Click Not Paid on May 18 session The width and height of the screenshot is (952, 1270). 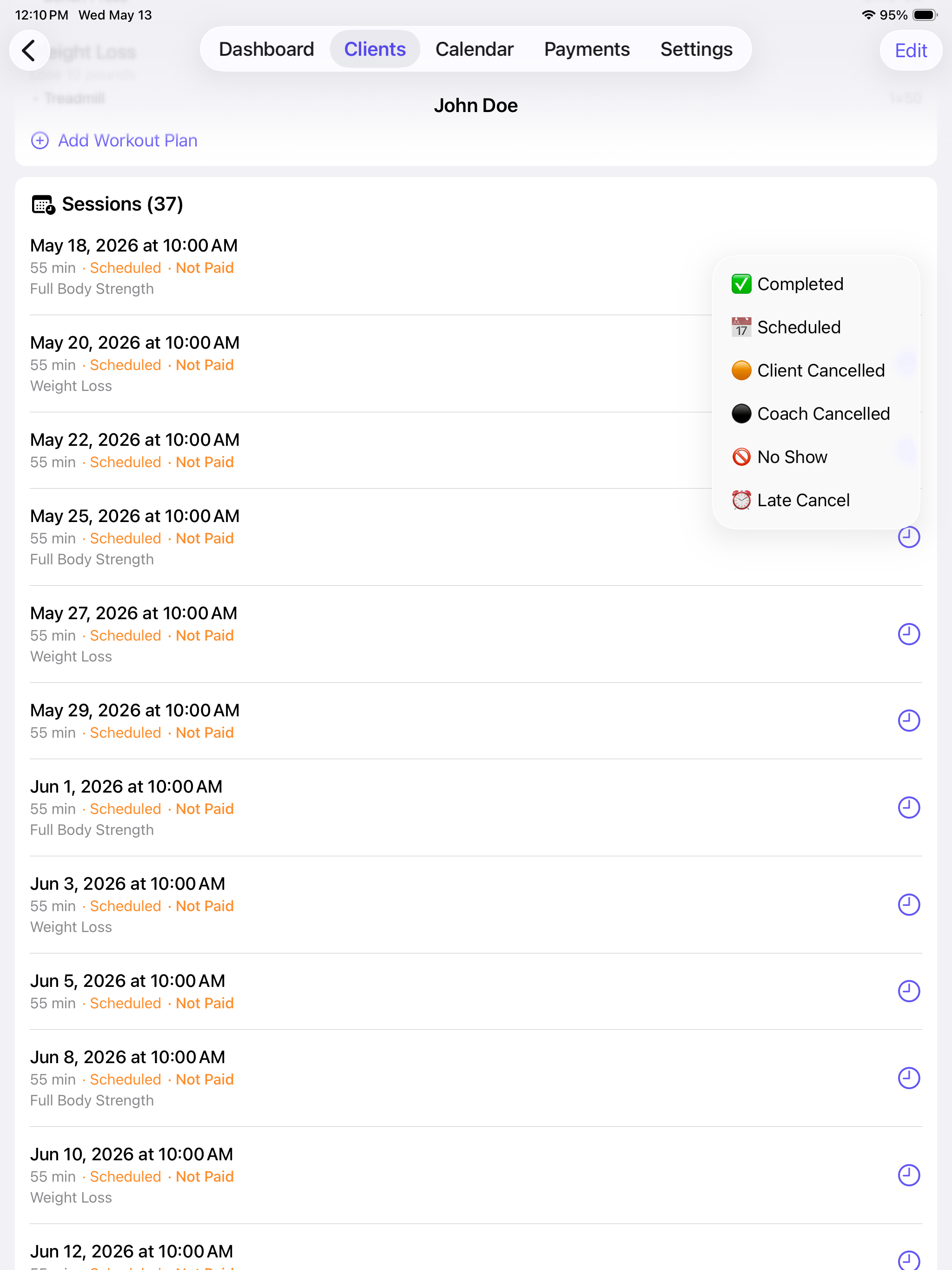(205, 268)
